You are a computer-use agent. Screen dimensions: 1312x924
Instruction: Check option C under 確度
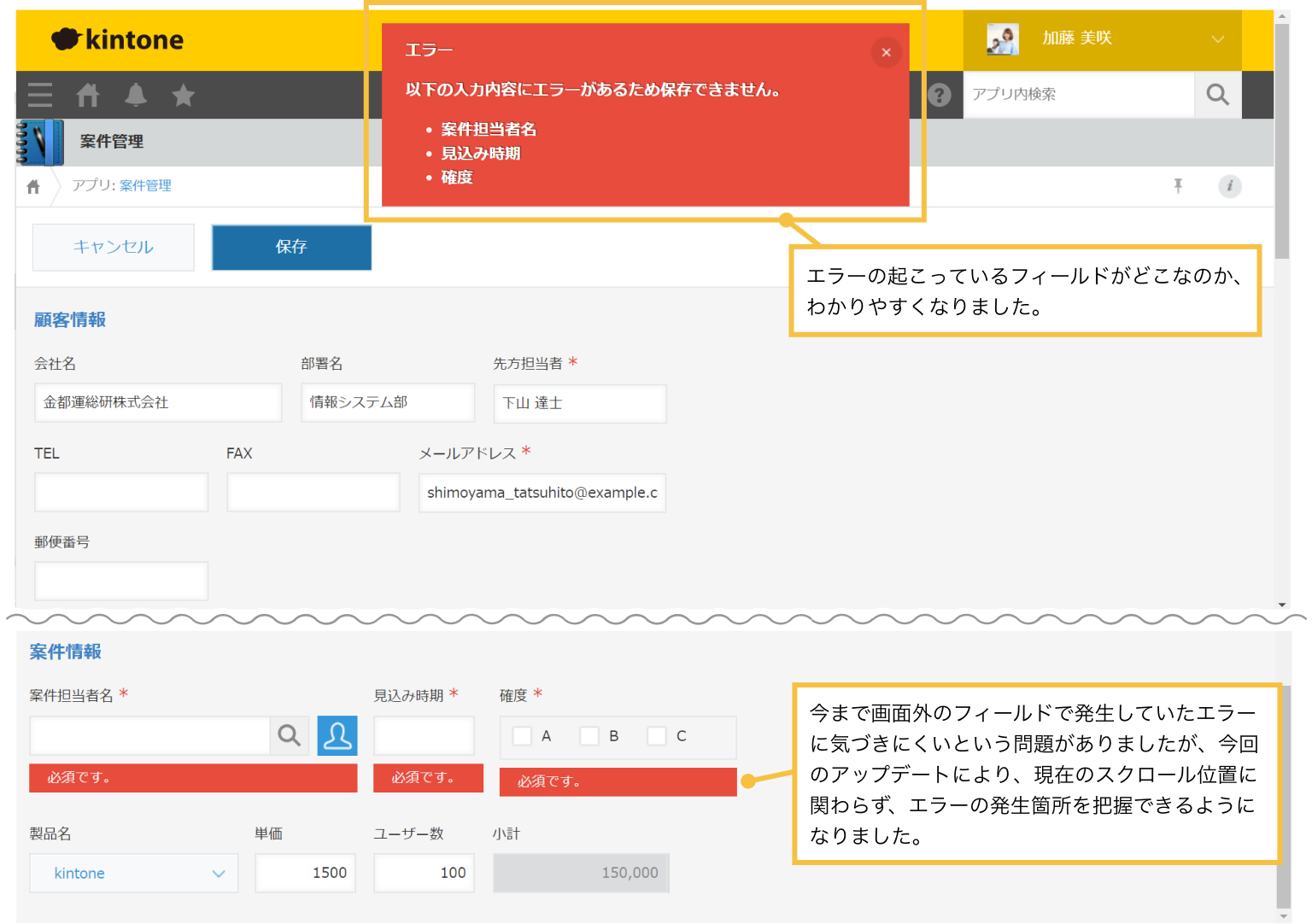[x=657, y=735]
